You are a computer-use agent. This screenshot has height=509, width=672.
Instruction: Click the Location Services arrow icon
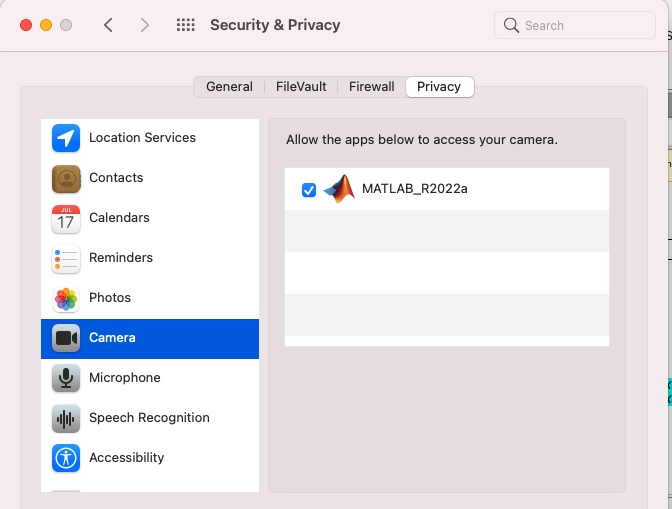pos(66,138)
